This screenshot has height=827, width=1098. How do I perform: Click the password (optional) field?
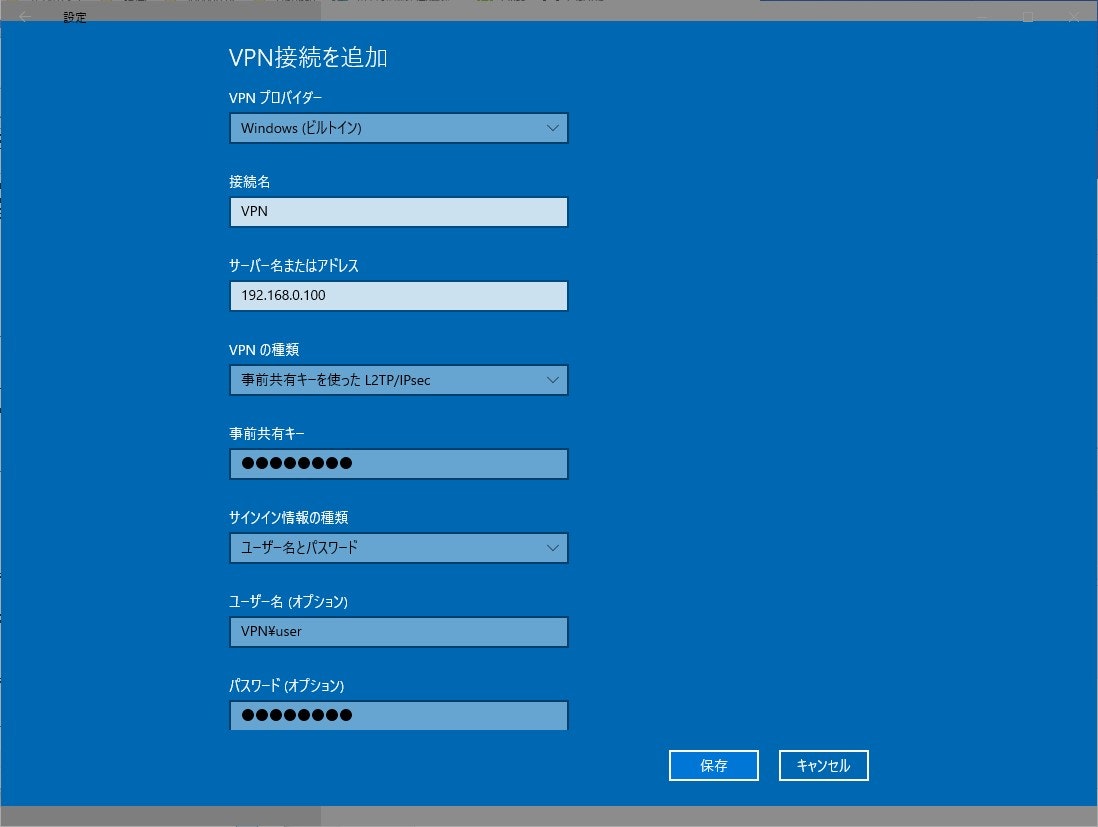click(x=398, y=715)
